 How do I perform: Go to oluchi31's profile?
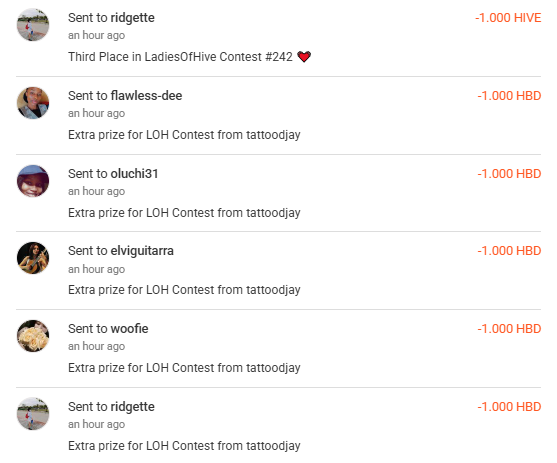pos(134,173)
